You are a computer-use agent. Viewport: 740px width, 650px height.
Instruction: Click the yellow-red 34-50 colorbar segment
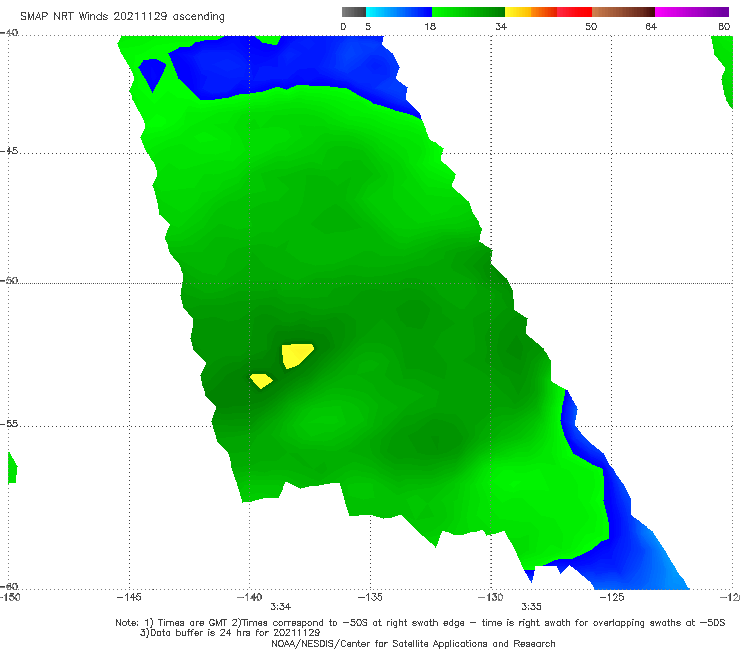pyautogui.click(x=548, y=12)
